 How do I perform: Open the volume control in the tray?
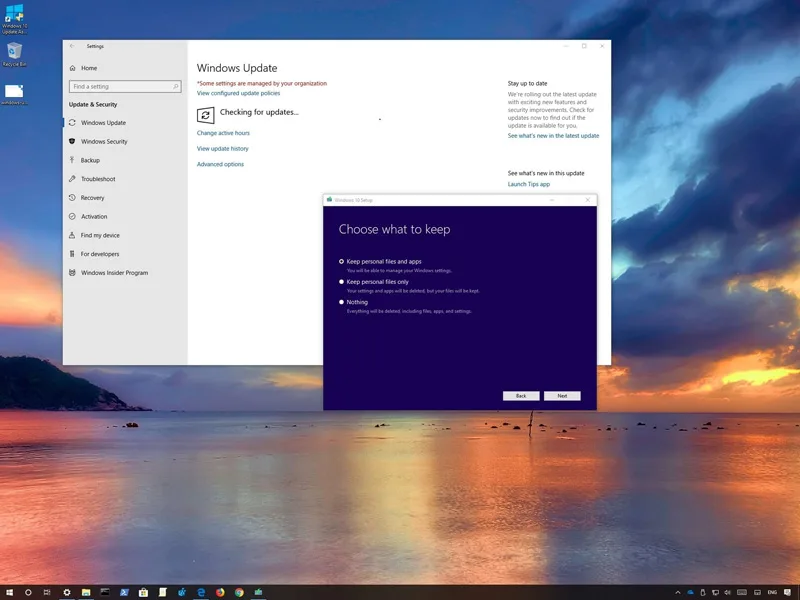click(x=728, y=592)
